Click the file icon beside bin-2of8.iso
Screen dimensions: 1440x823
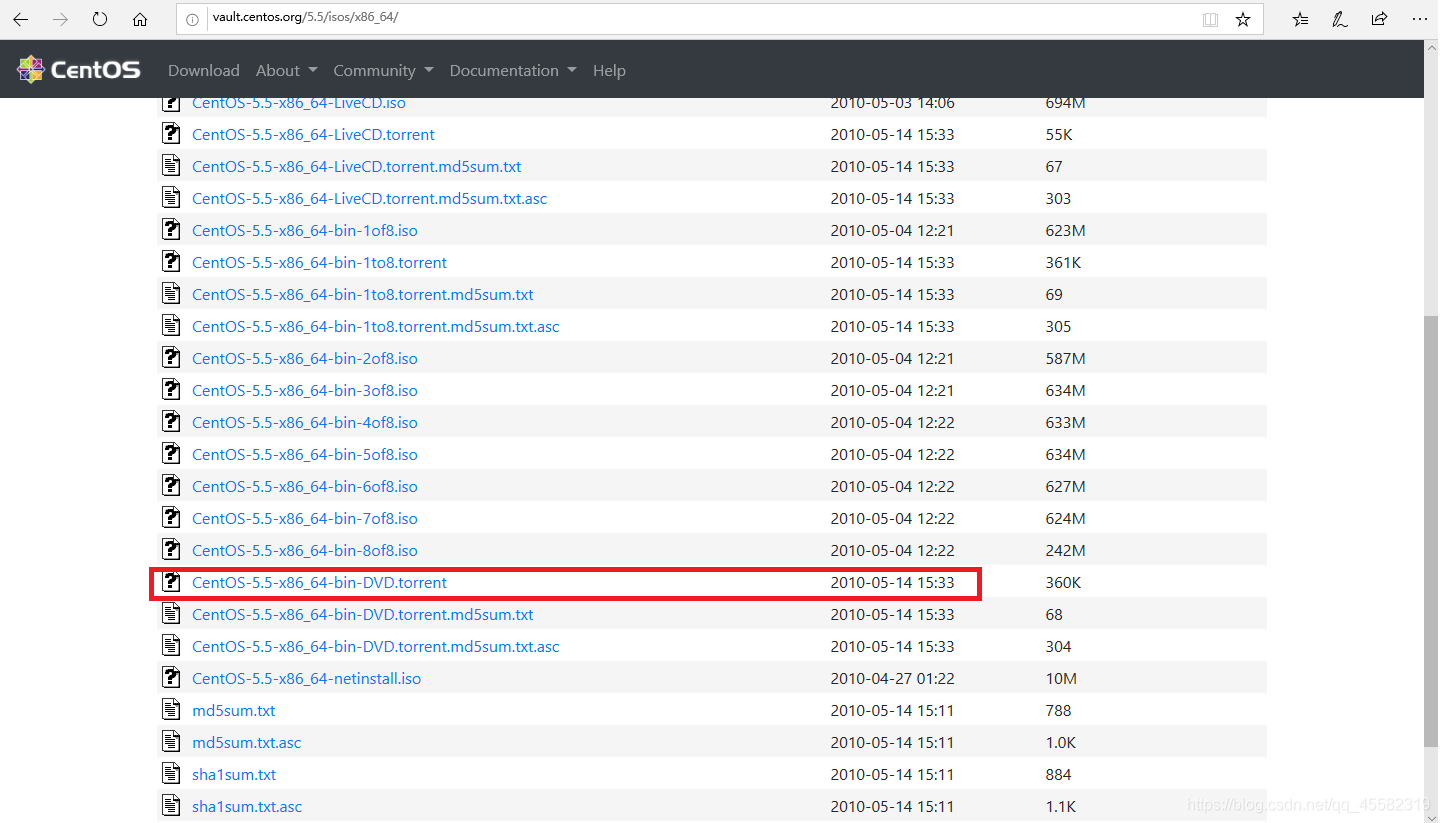click(x=171, y=357)
